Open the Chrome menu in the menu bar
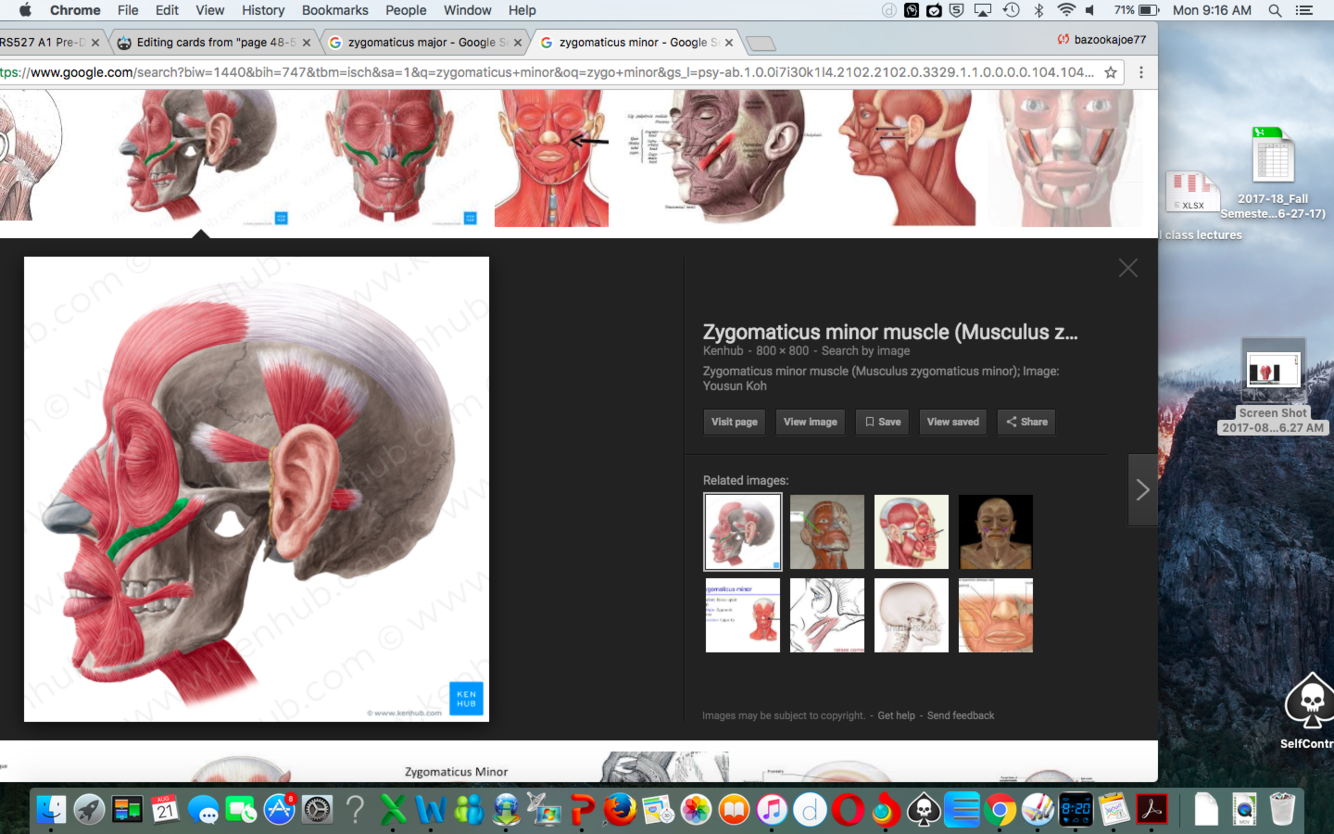 (75, 10)
